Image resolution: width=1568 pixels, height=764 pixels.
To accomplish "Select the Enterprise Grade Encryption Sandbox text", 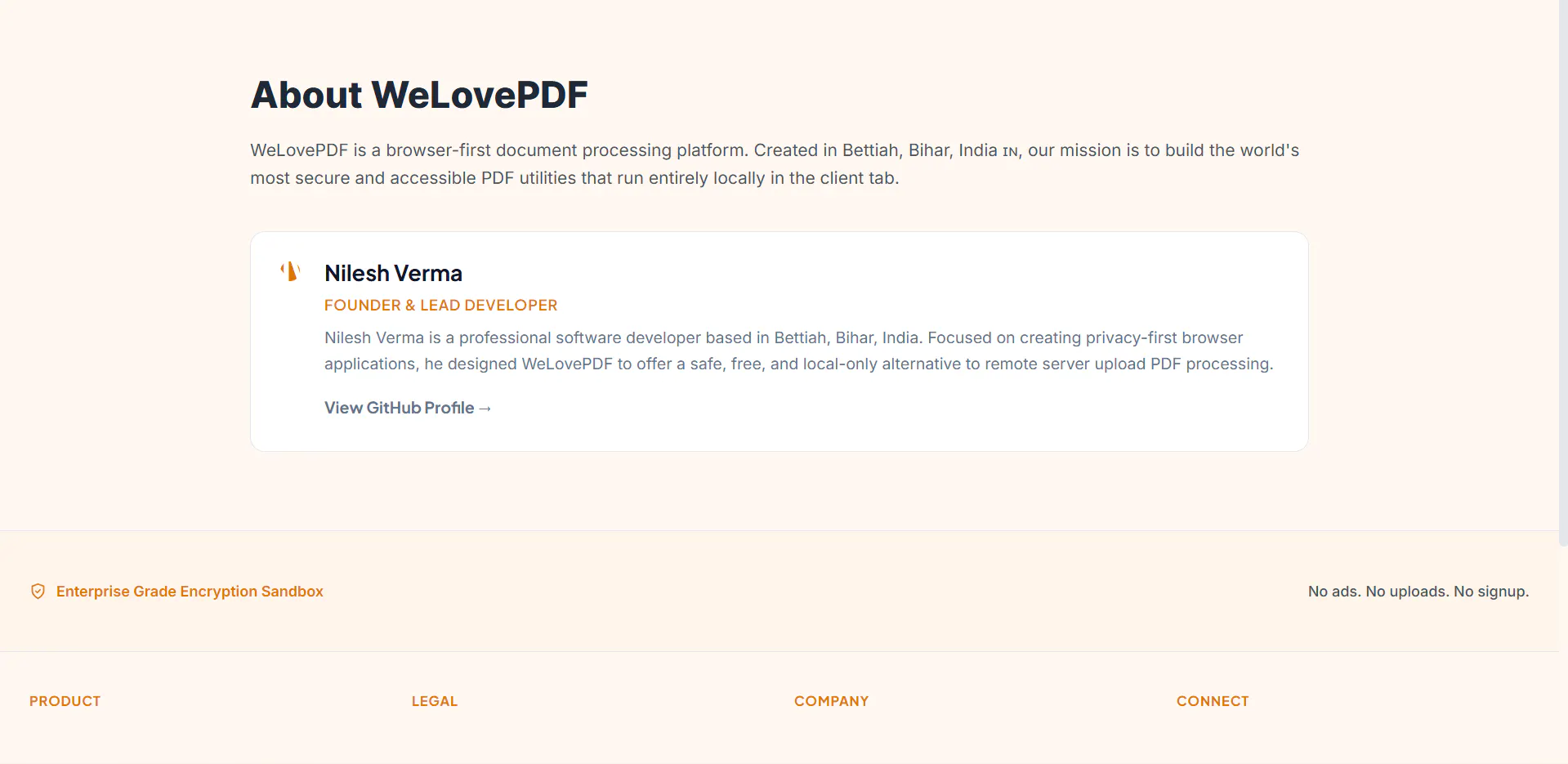I will click(190, 592).
